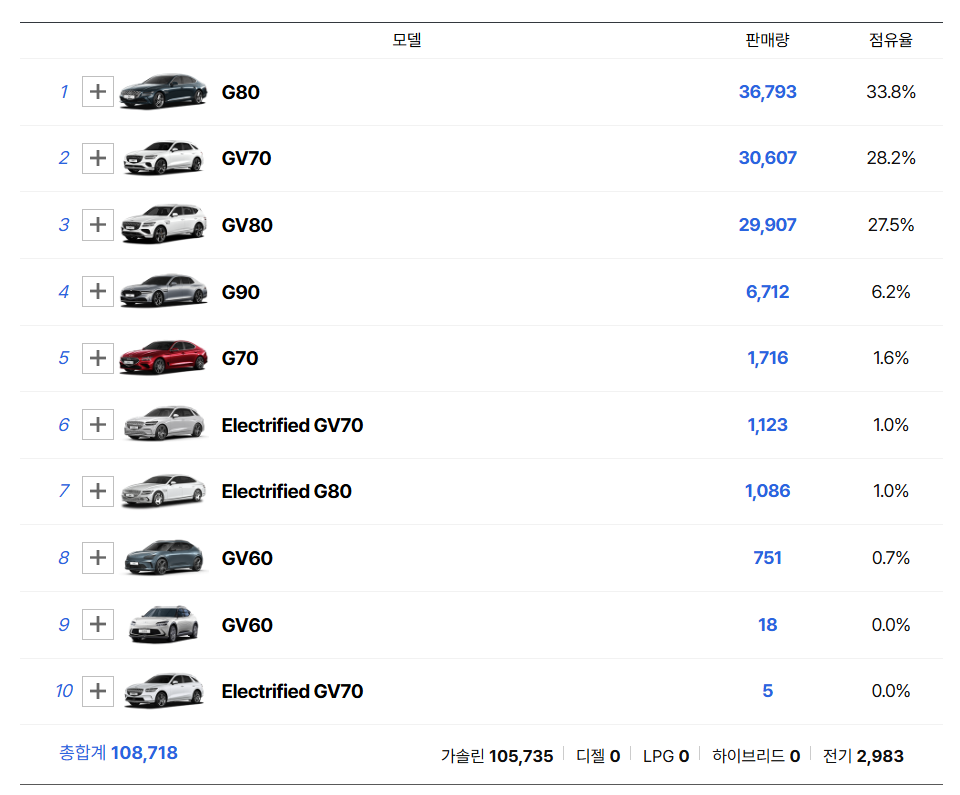This screenshot has height=795, width=960.
Task: Expand rank 10 Electrified GV70 row
Action: coord(98,691)
